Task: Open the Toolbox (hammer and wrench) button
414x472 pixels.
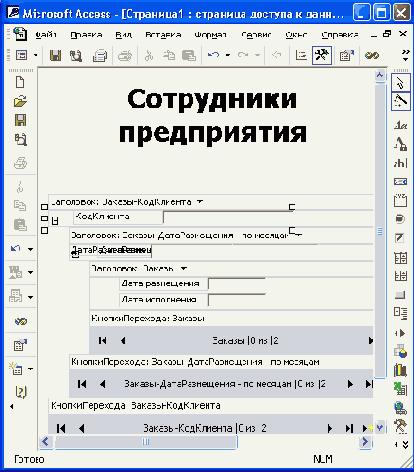Action: click(x=322, y=55)
